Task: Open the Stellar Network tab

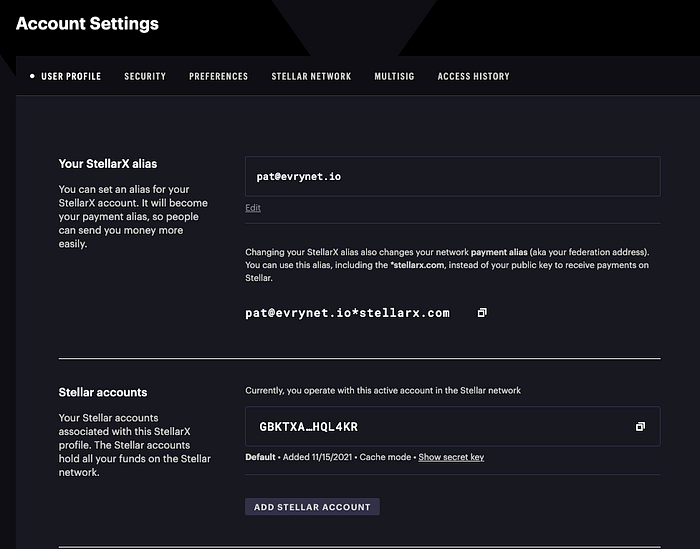Action: tap(311, 76)
